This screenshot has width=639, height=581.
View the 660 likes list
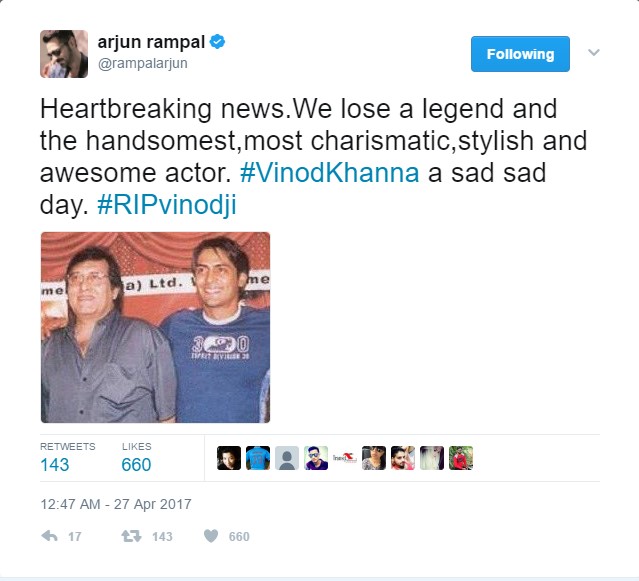pyautogui.click(x=137, y=458)
